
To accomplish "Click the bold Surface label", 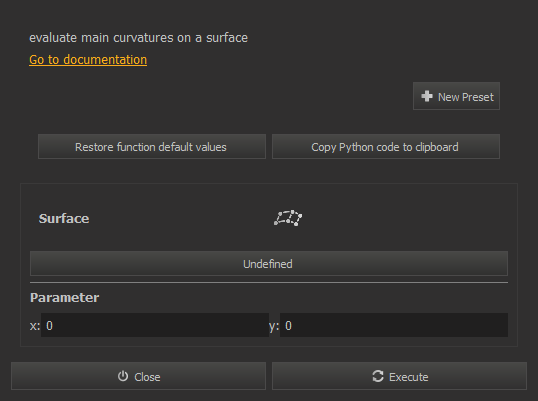I will tap(64, 219).
